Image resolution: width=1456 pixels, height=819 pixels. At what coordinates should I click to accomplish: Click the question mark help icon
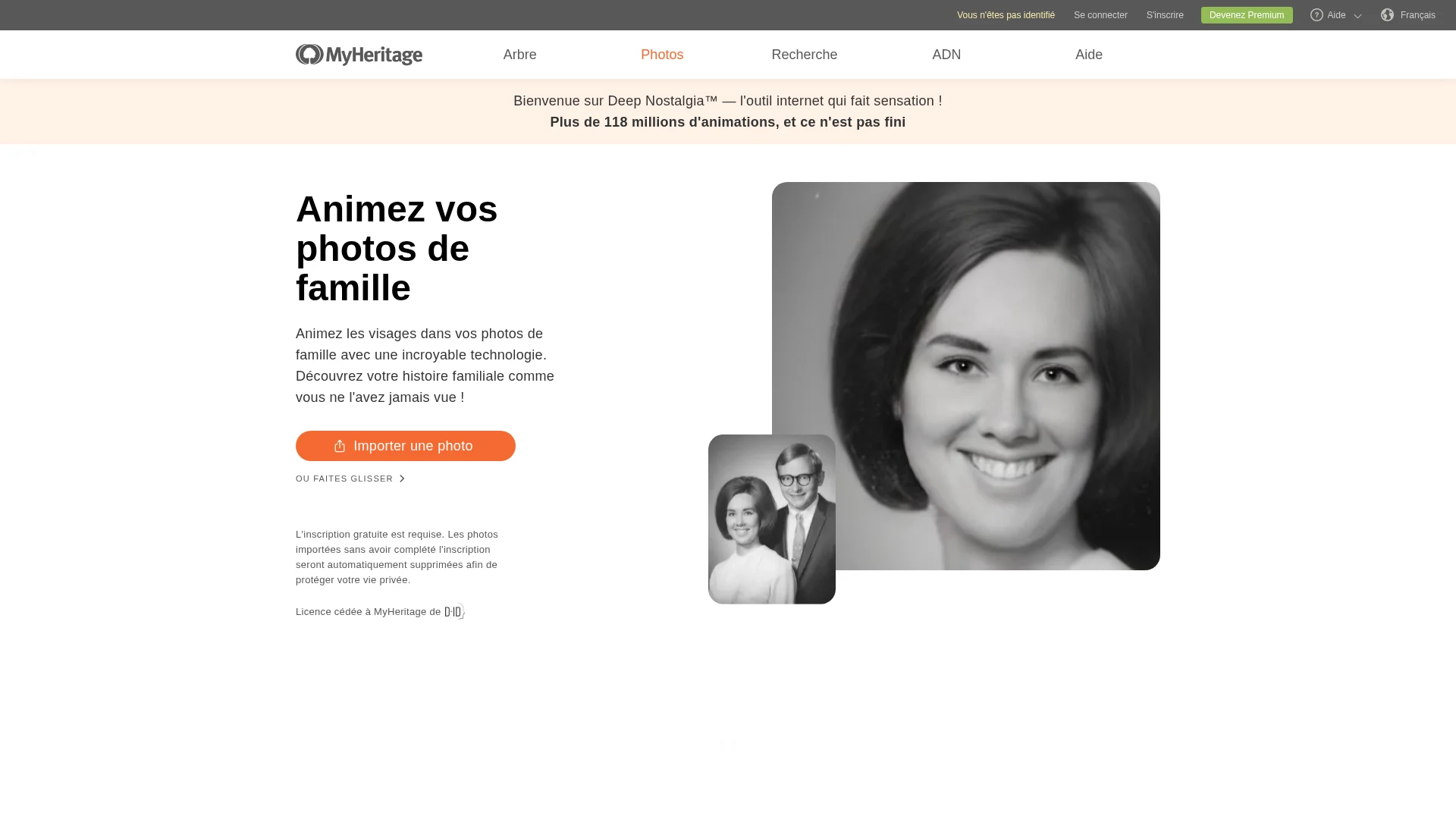click(x=1316, y=15)
